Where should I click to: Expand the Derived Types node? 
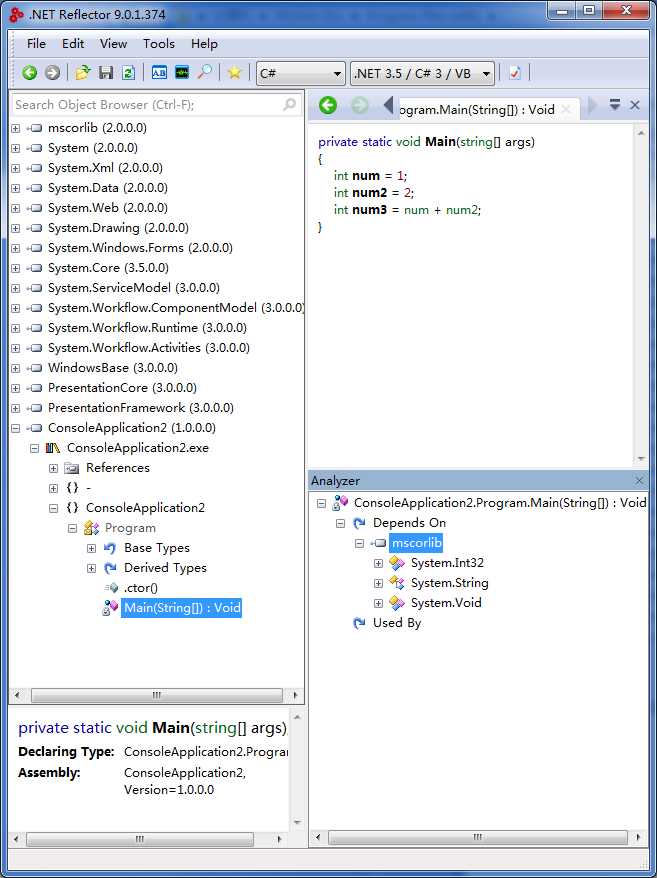click(x=91, y=568)
